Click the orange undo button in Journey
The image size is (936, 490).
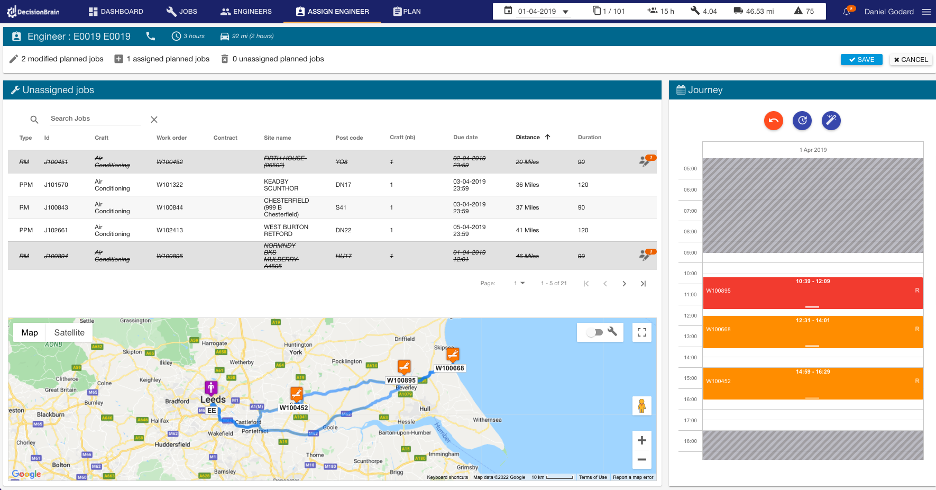tap(773, 121)
